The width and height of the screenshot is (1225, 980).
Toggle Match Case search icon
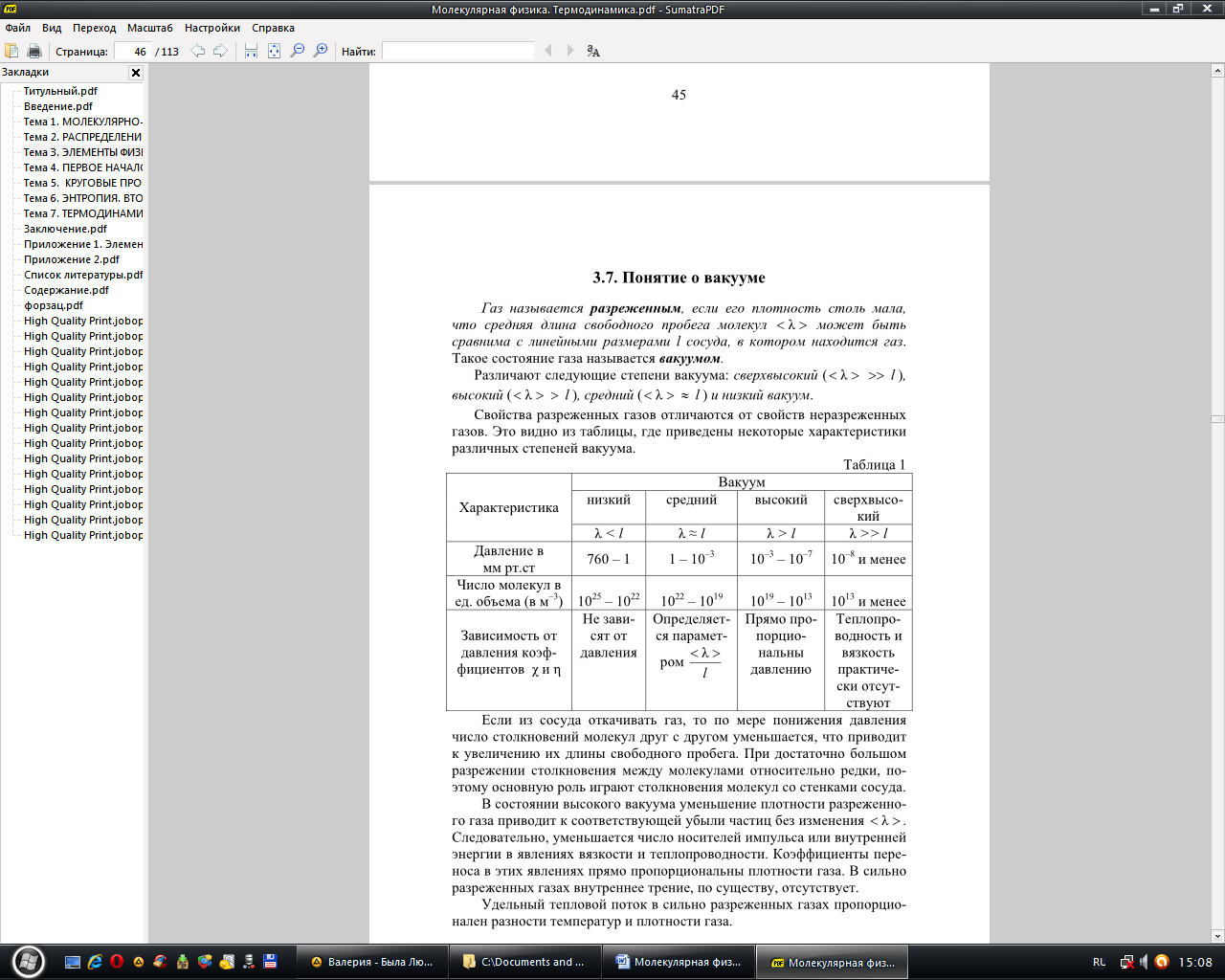point(593,51)
